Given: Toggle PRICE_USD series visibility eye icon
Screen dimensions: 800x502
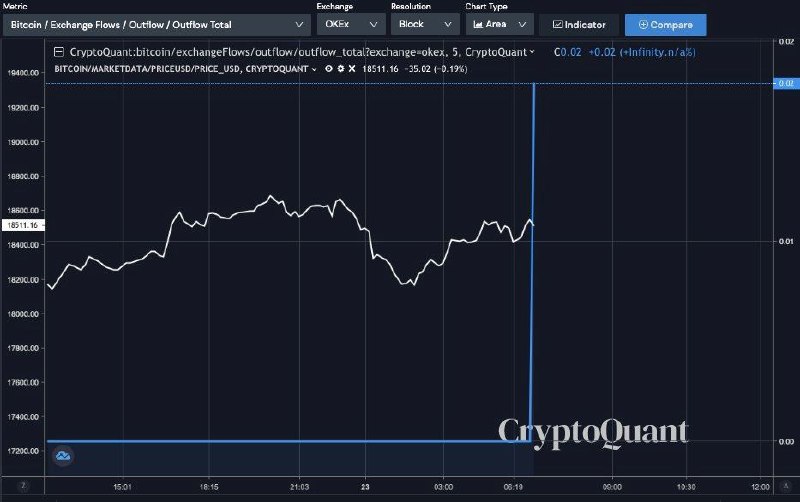Looking at the screenshot, I should coord(329,68).
